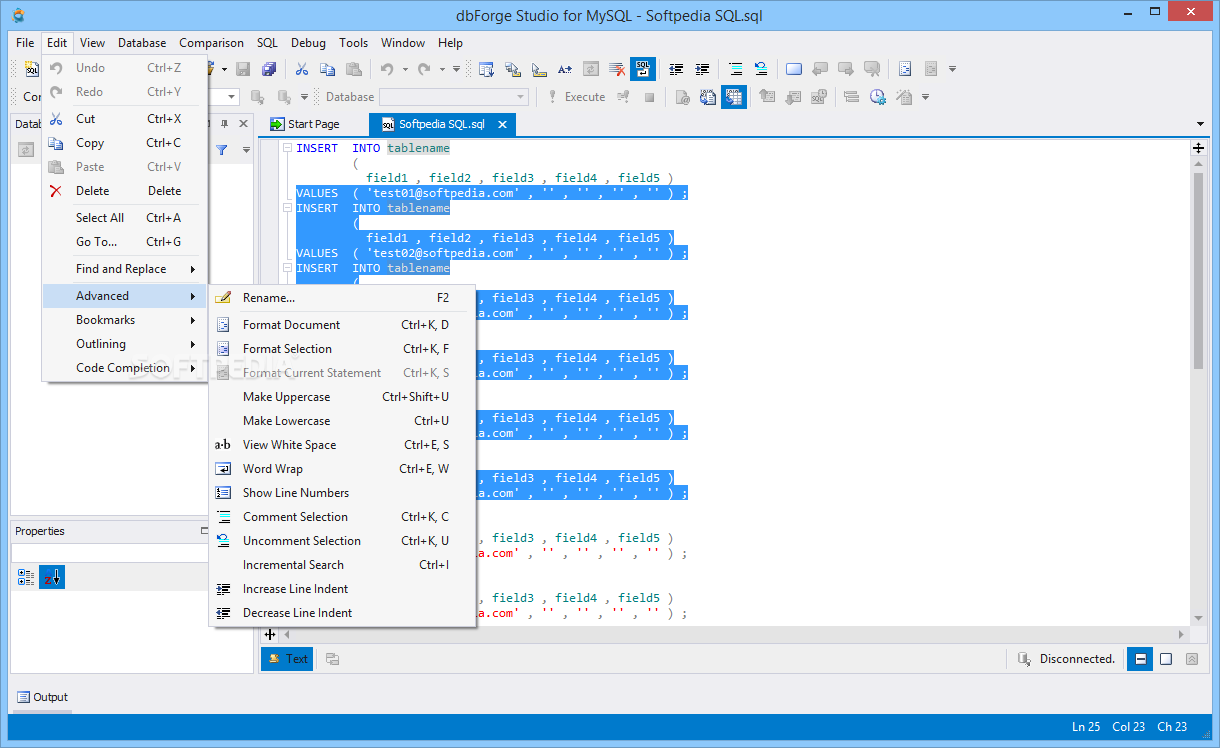The width and height of the screenshot is (1220, 748).
Task: Expand the Code Completion submenu
Action: click(125, 368)
